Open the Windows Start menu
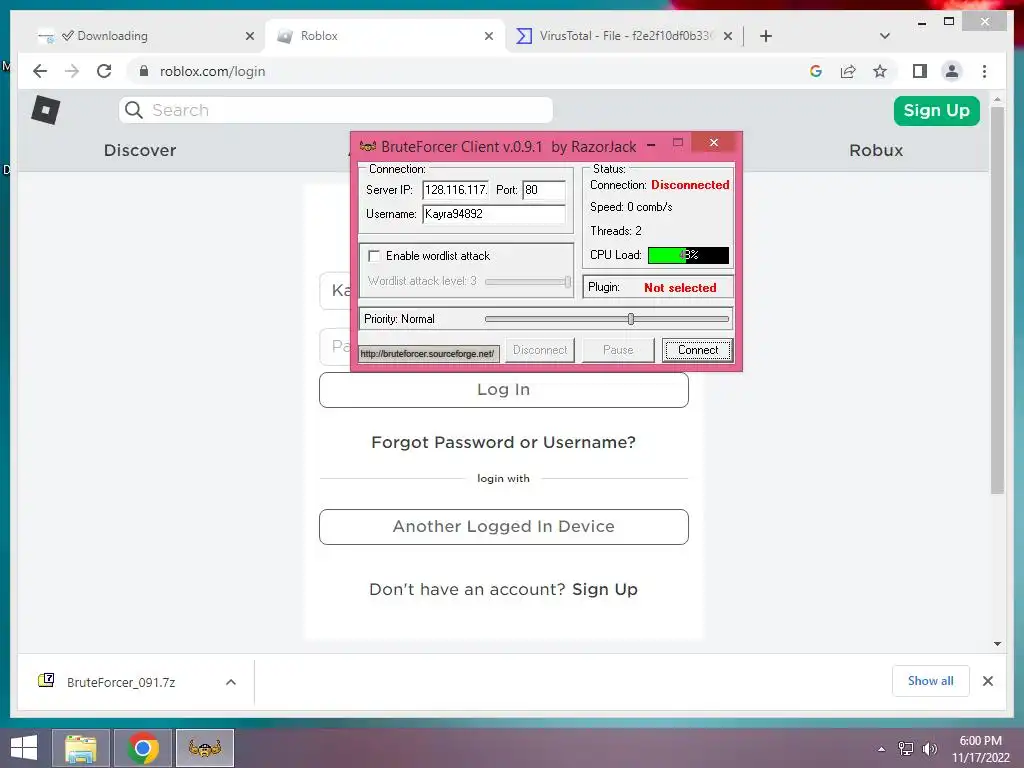The width and height of the screenshot is (1024, 768). point(24,748)
